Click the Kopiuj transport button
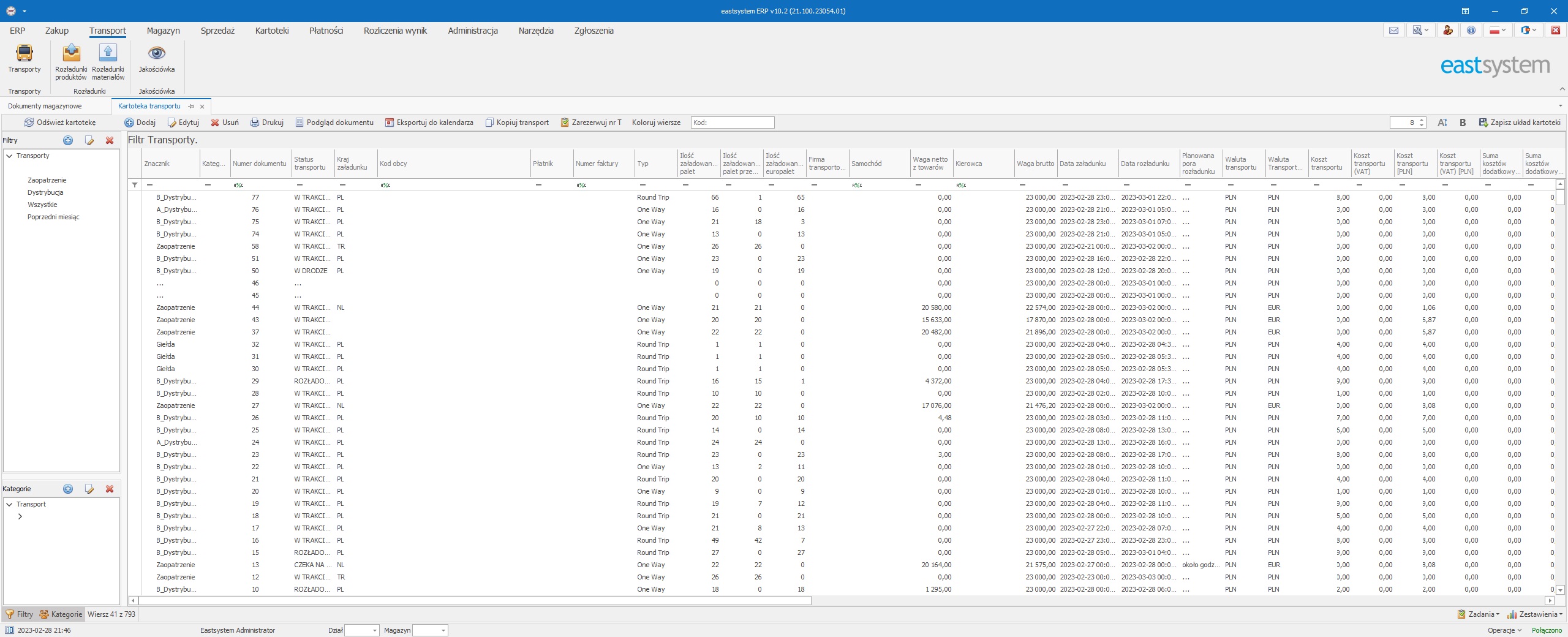1568x637 pixels. 517,123
